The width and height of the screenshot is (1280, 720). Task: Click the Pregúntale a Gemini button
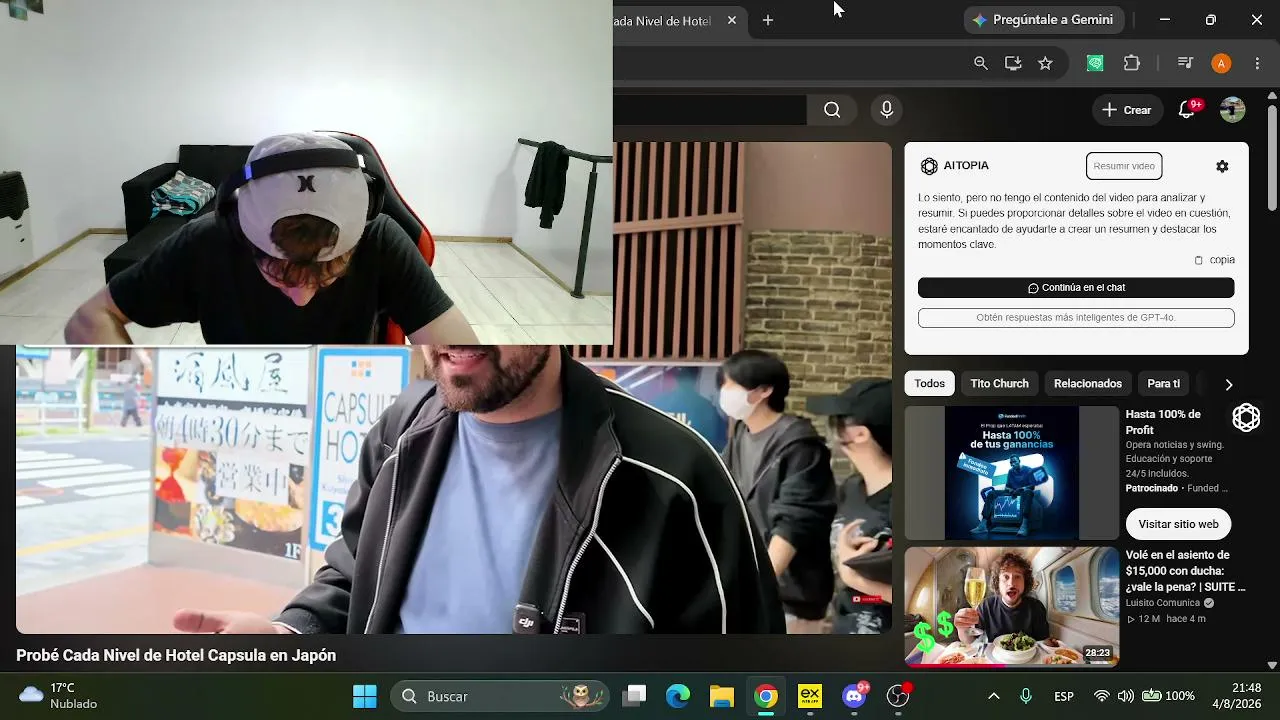(x=1044, y=20)
